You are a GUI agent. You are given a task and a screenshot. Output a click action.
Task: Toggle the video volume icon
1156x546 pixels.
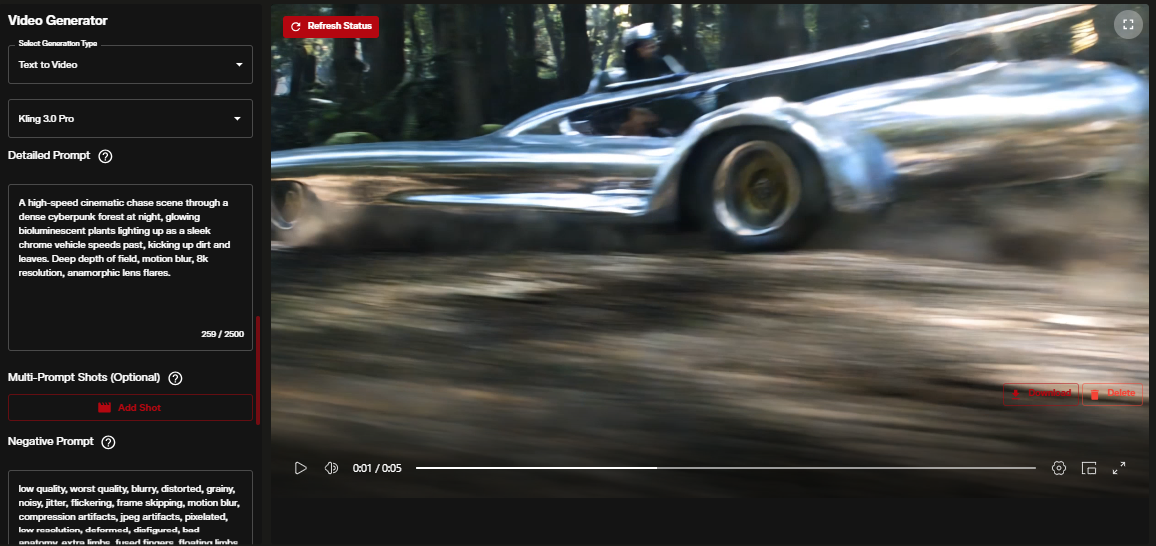tap(332, 468)
